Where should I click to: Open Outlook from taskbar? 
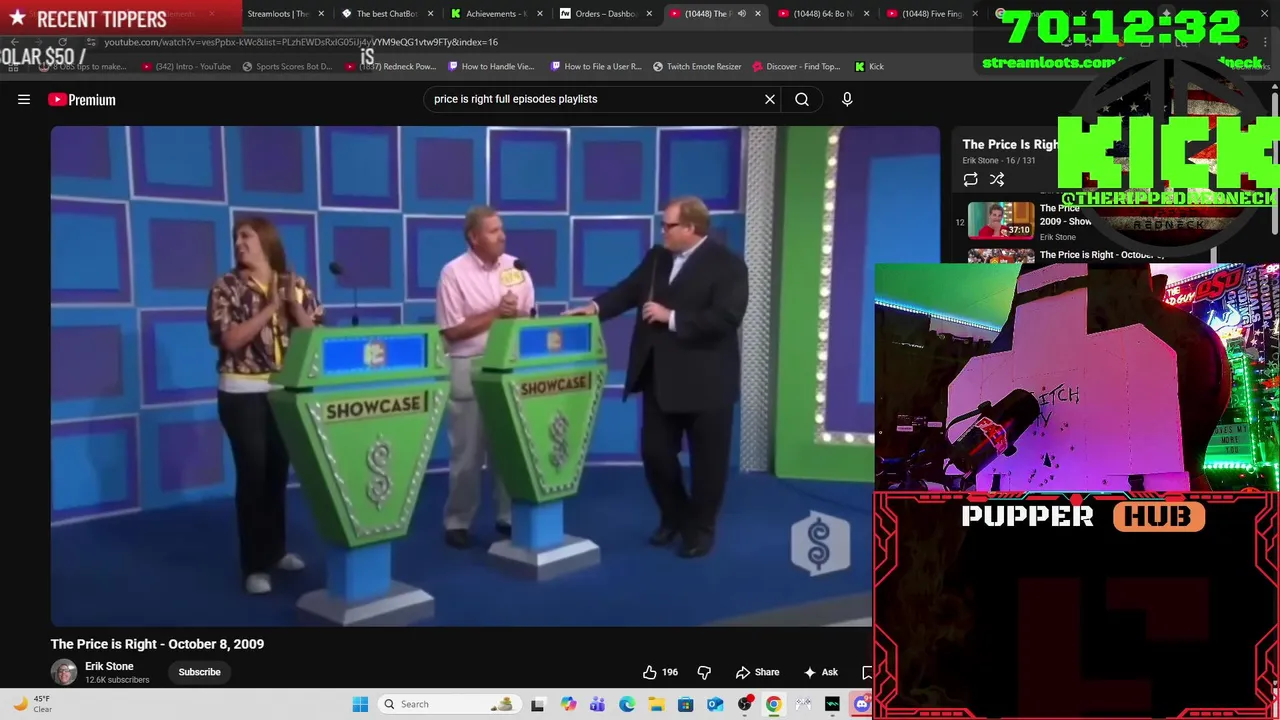(x=715, y=704)
